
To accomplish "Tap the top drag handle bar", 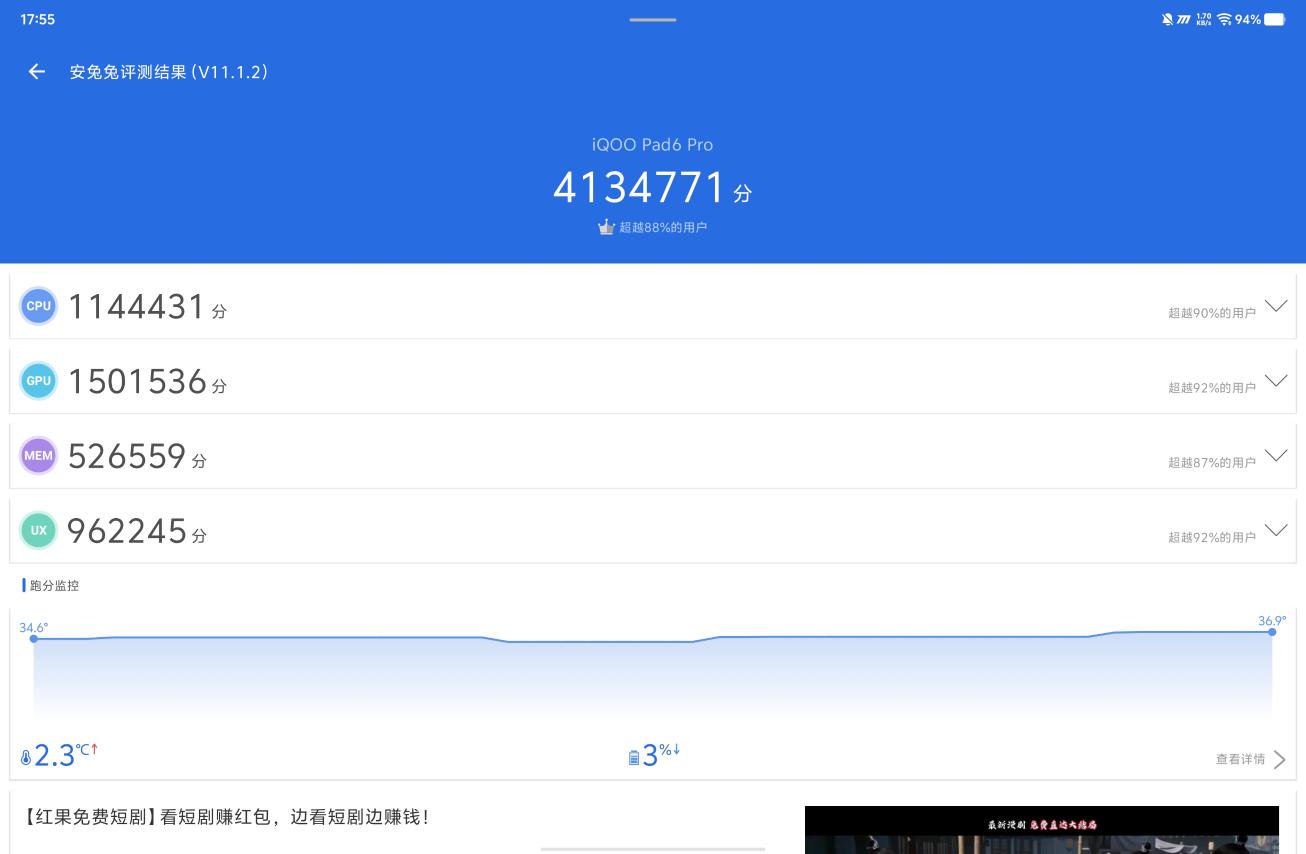I will pyautogui.click(x=653, y=19).
